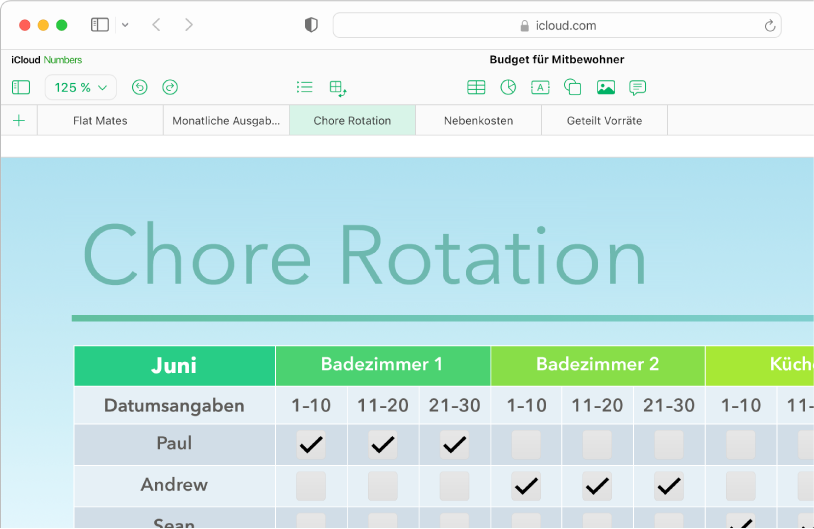Open the Monatliche Ausgab... sheet tab

[x=226, y=120]
